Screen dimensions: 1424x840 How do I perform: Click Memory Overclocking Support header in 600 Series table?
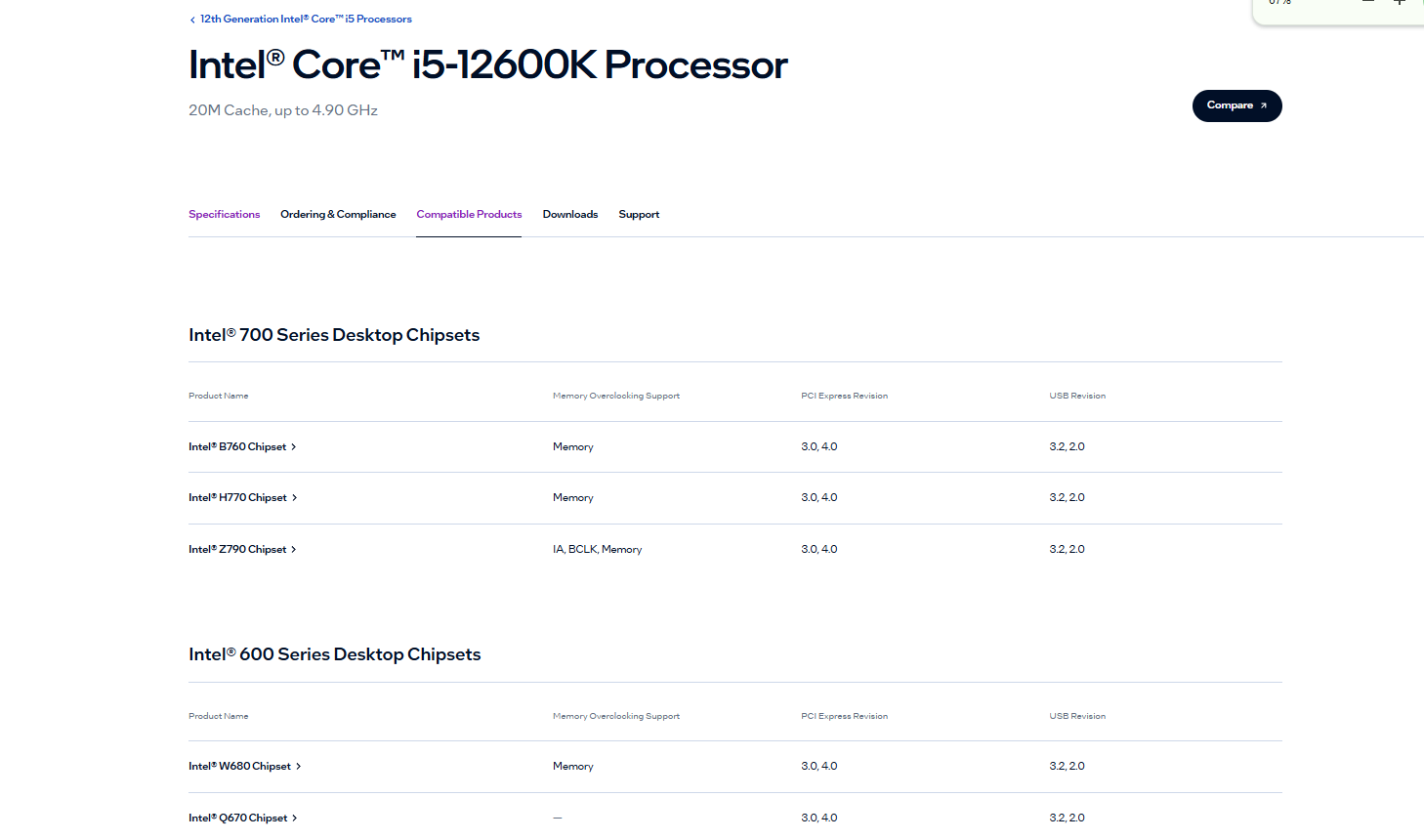click(616, 716)
